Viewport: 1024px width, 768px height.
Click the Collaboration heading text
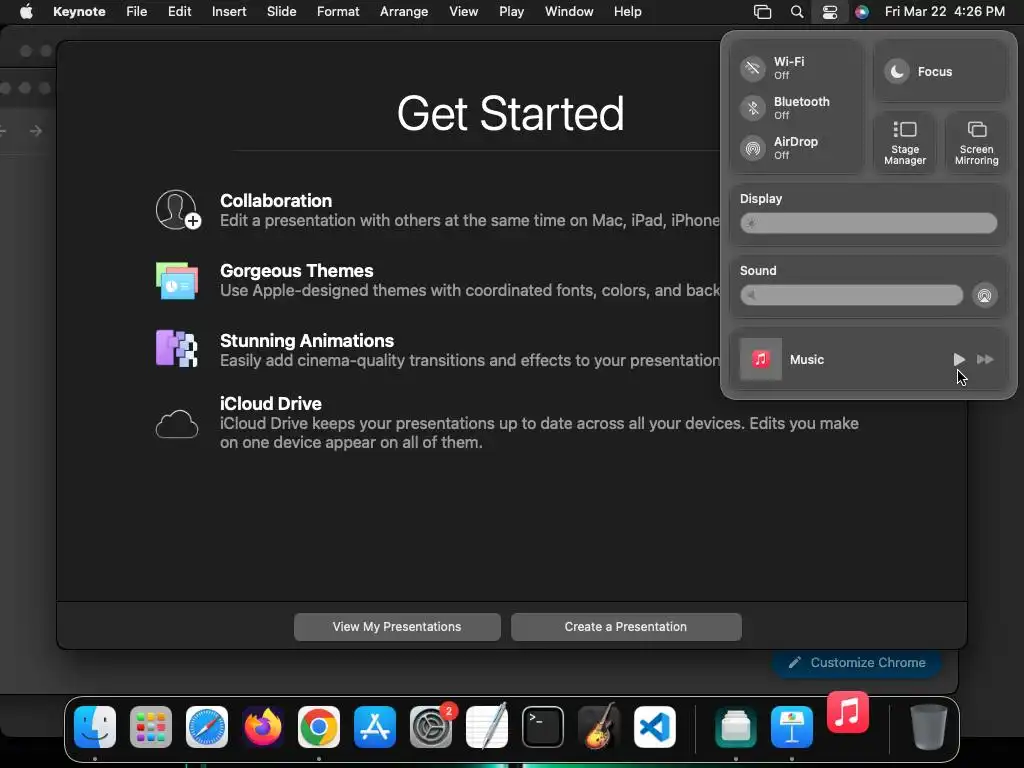click(276, 200)
